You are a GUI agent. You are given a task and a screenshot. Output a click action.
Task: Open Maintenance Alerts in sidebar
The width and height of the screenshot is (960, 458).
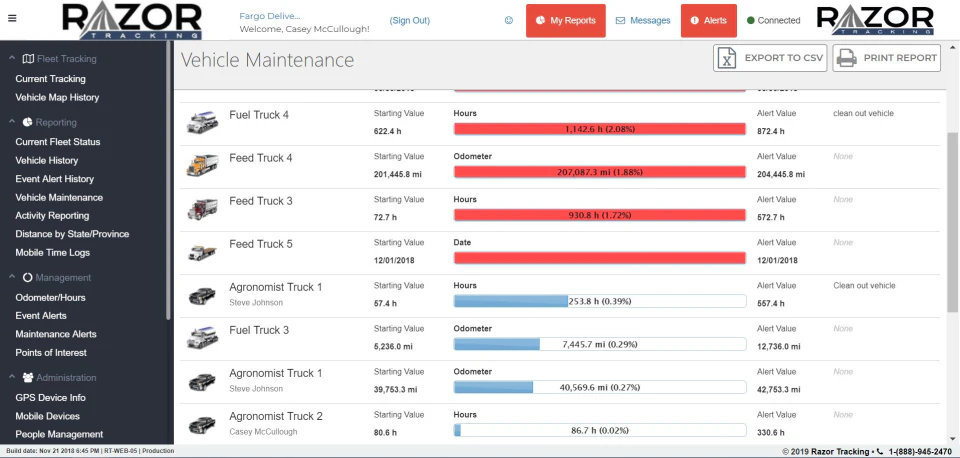click(56, 334)
